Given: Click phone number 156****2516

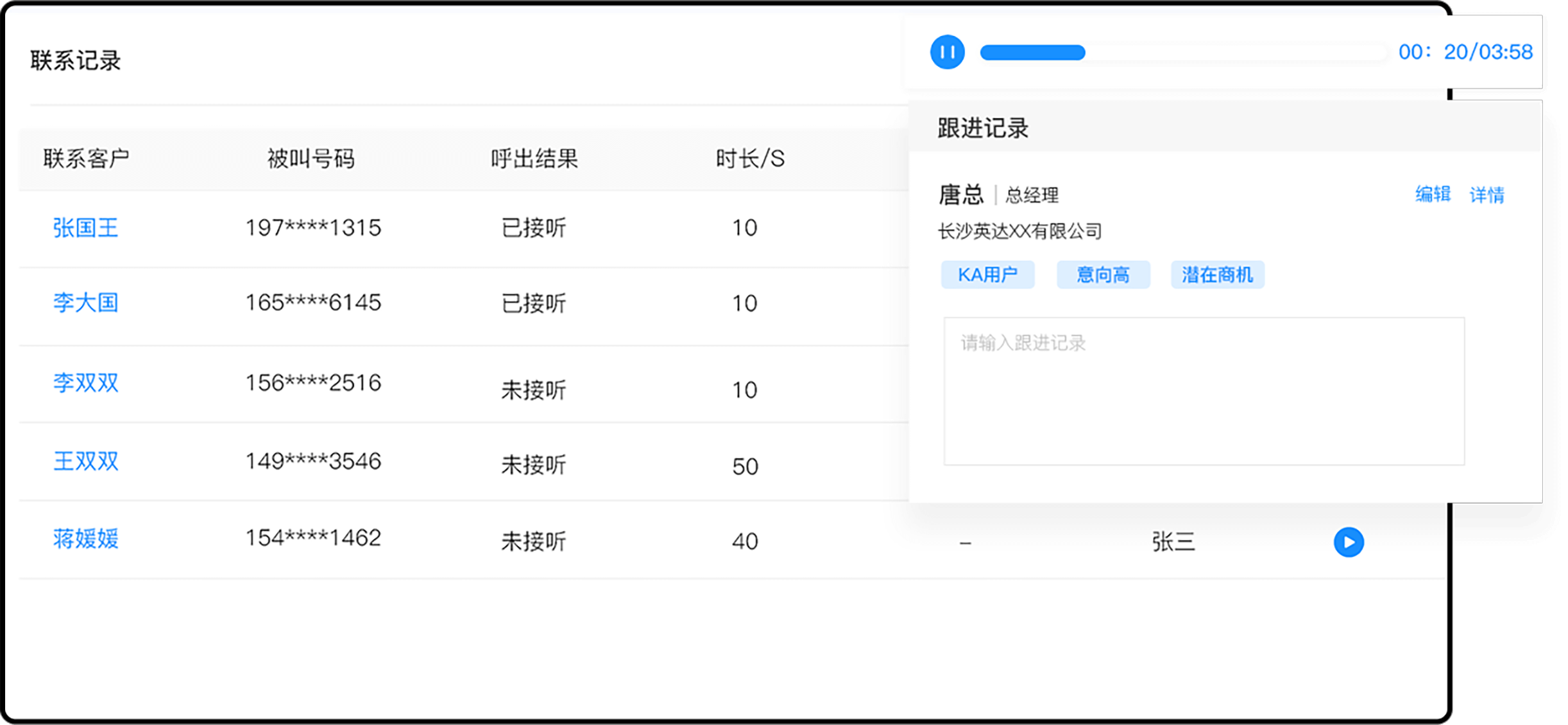Looking at the screenshot, I should point(313,383).
